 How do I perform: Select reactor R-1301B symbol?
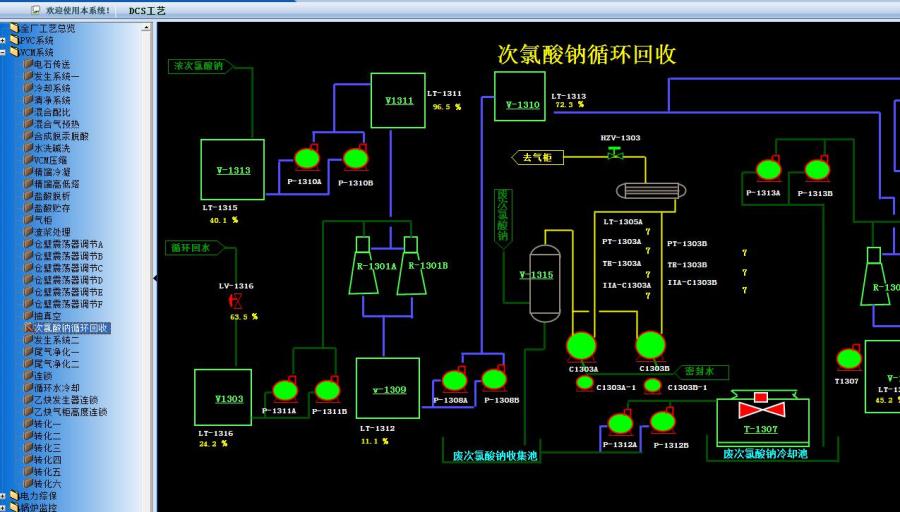tap(413, 265)
